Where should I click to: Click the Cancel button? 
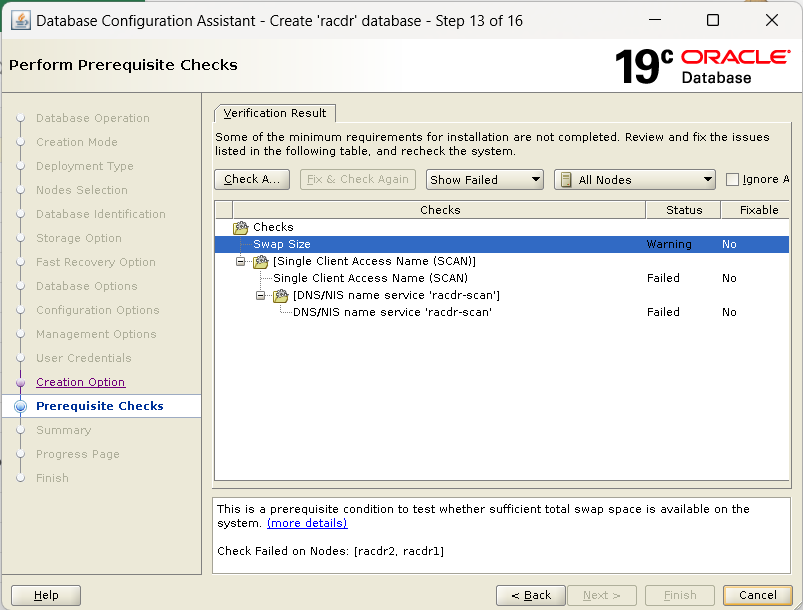pos(757,595)
